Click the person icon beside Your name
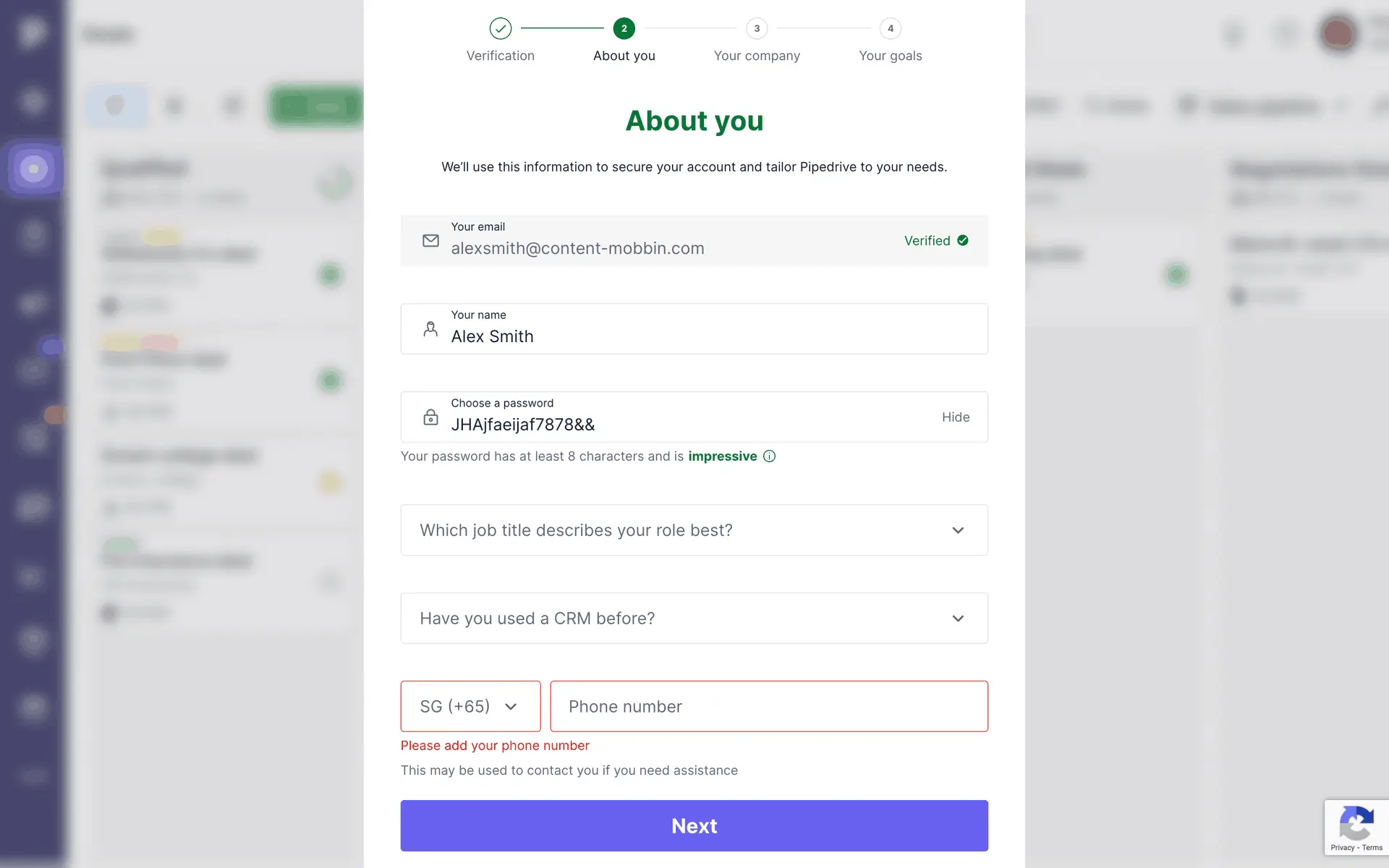Screen dimensions: 1389x868 pyautogui.click(x=430, y=329)
